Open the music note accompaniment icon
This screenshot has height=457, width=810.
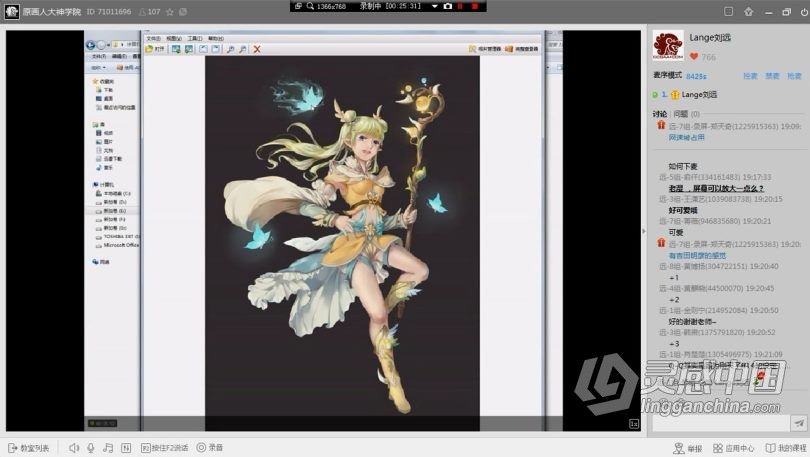[x=108, y=448]
